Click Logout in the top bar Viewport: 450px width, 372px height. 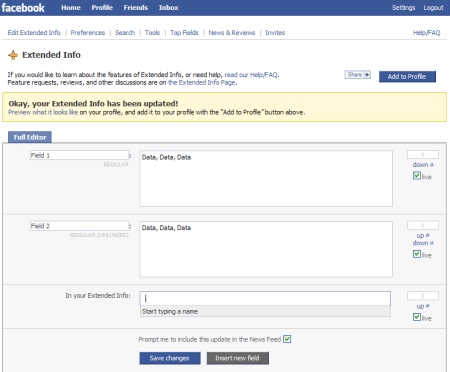(433, 8)
